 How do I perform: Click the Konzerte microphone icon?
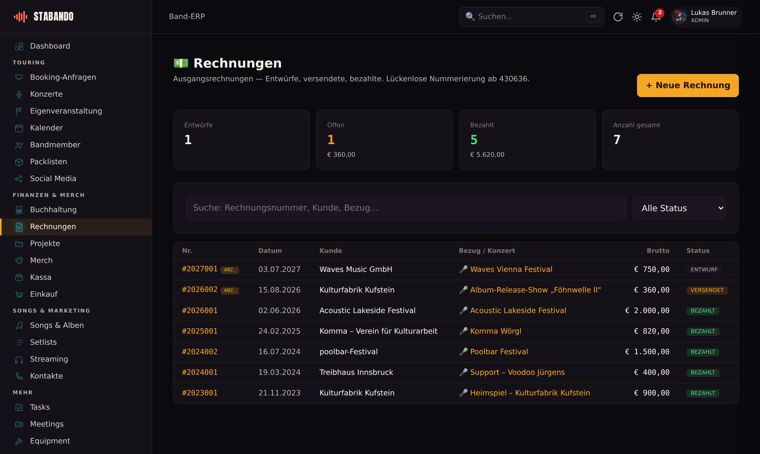tap(19, 94)
